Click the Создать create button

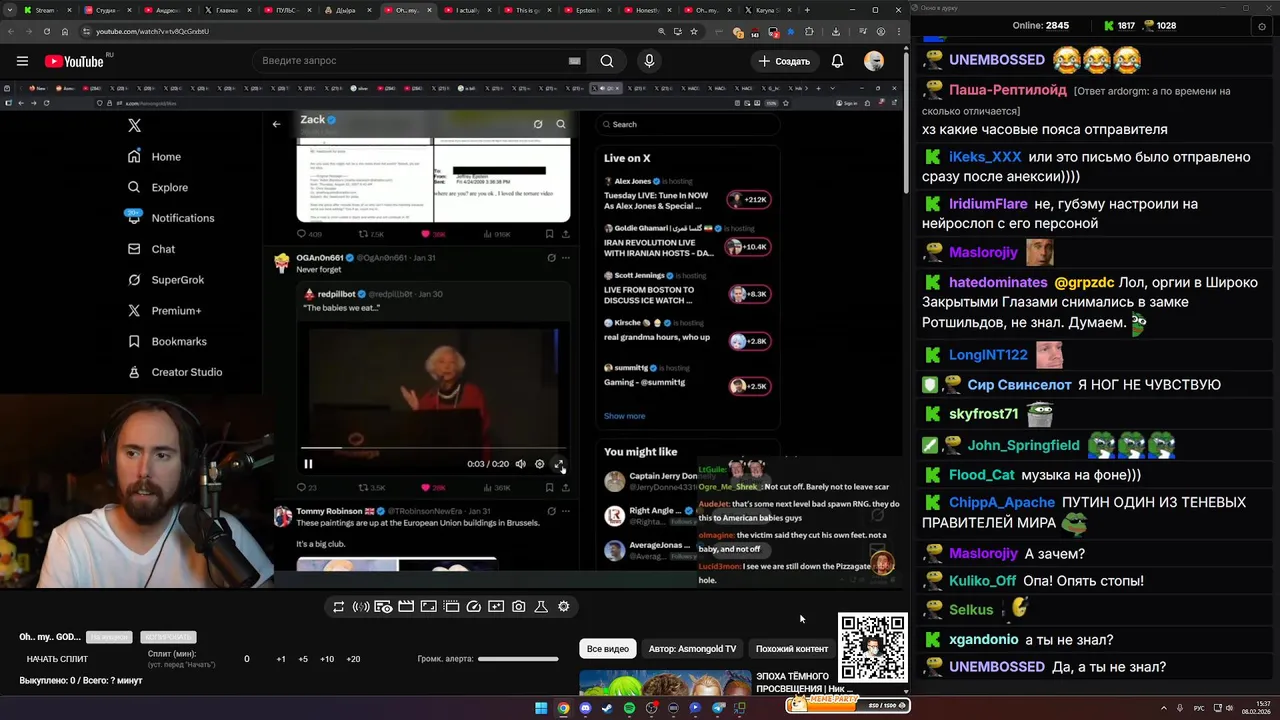[x=784, y=61]
